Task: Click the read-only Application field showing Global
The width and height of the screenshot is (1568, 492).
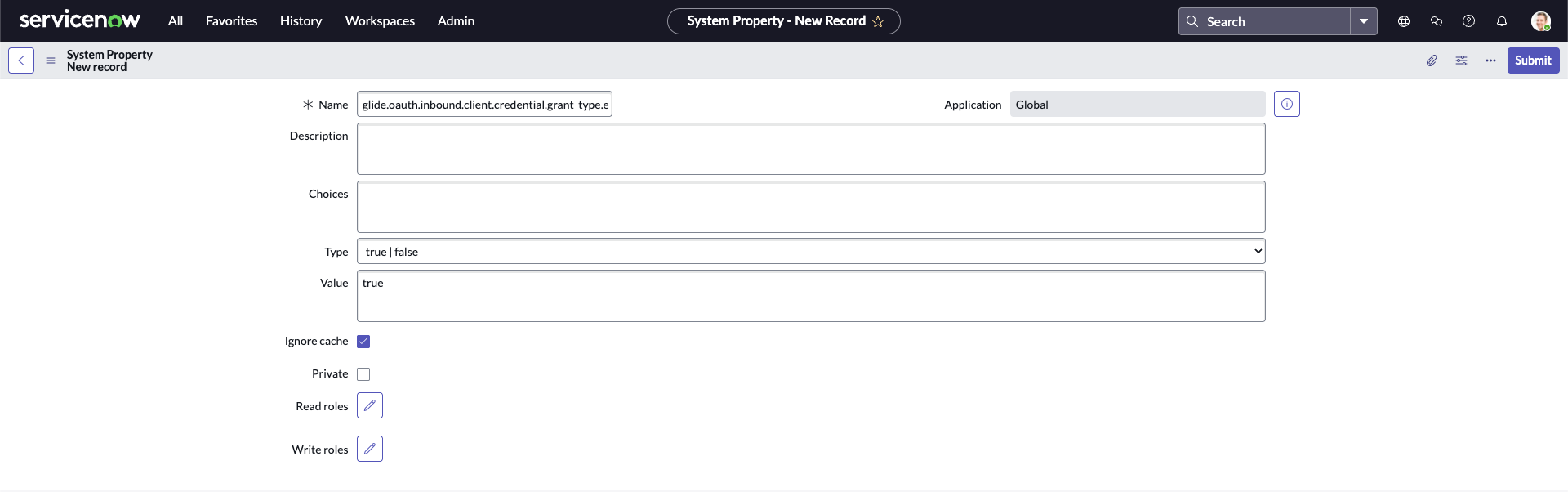Action: pos(1138,104)
